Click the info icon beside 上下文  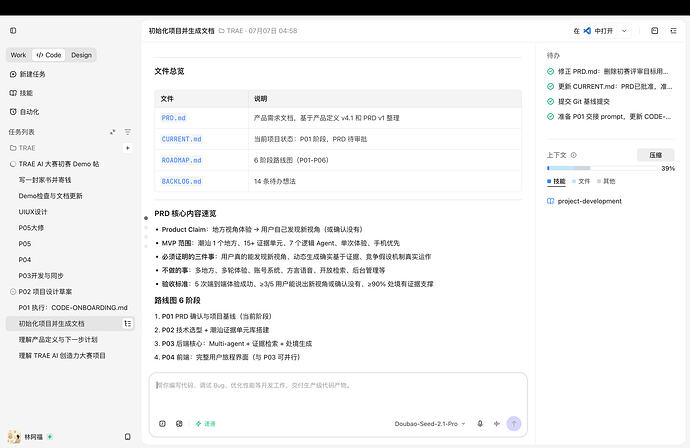(573, 155)
